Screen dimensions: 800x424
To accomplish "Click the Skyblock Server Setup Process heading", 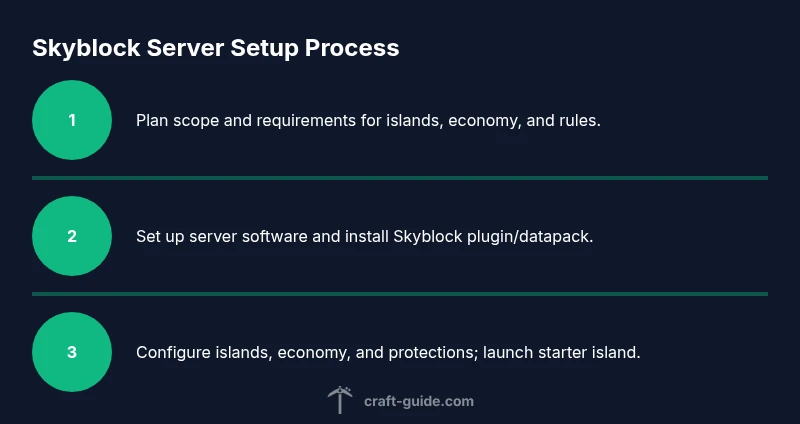I will 216,48.
